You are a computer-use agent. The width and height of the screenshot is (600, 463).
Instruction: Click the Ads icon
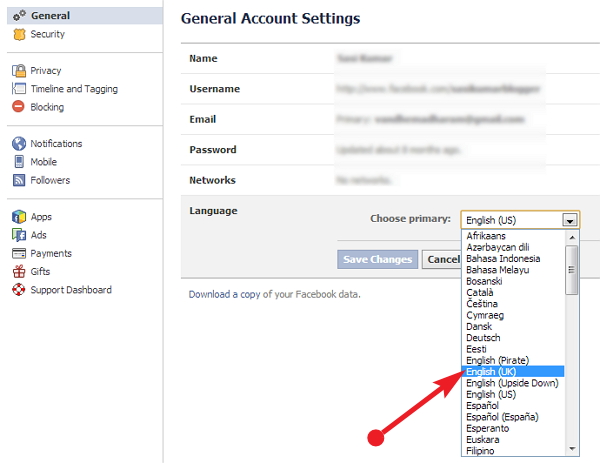(x=19, y=235)
